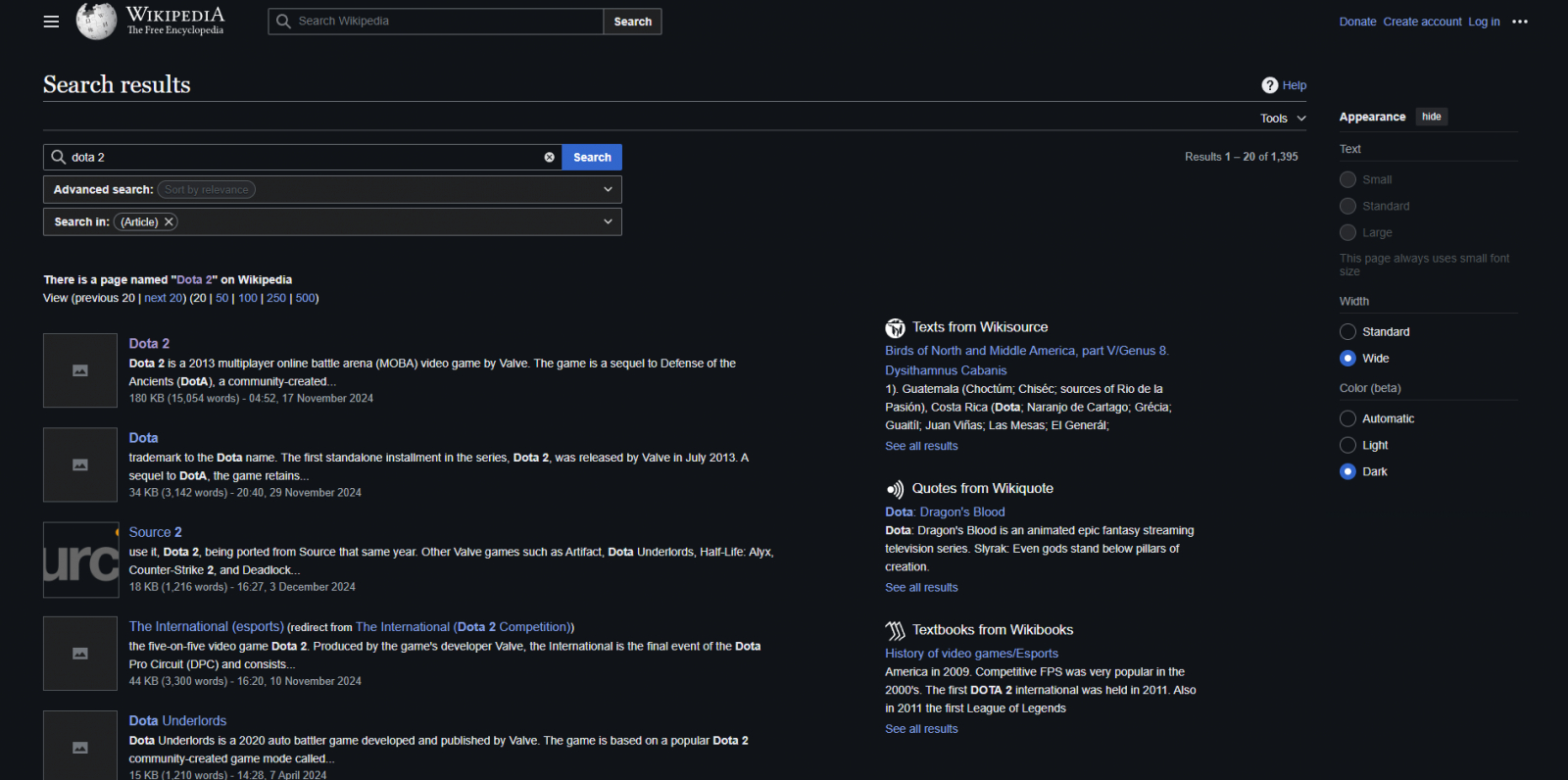This screenshot has width=1568, height=780.
Task: Select Standard width option
Action: [1348, 332]
